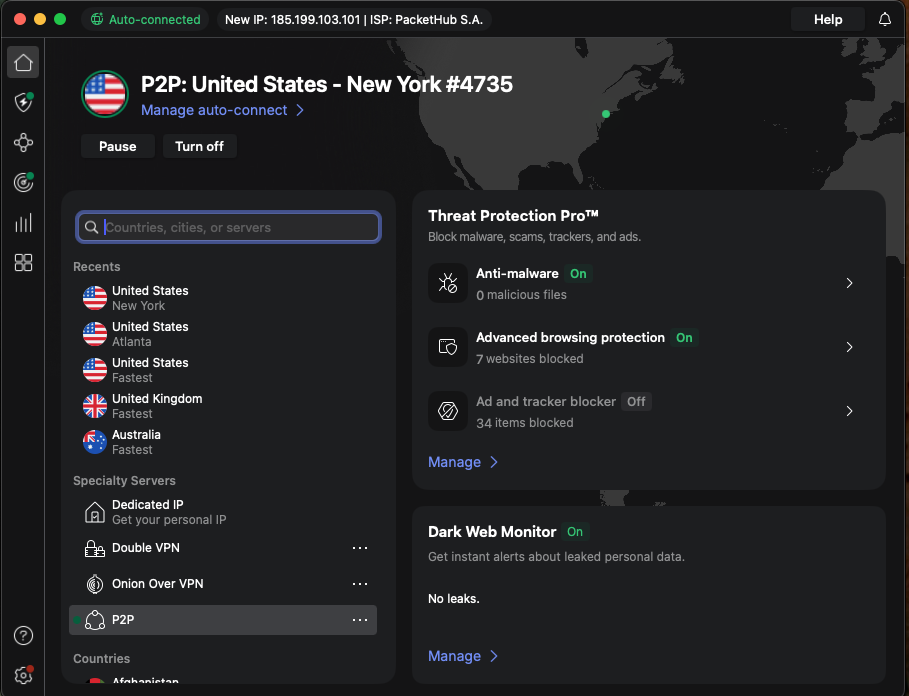
Task: Click the Onion Over VPN icon
Action: click(94, 584)
